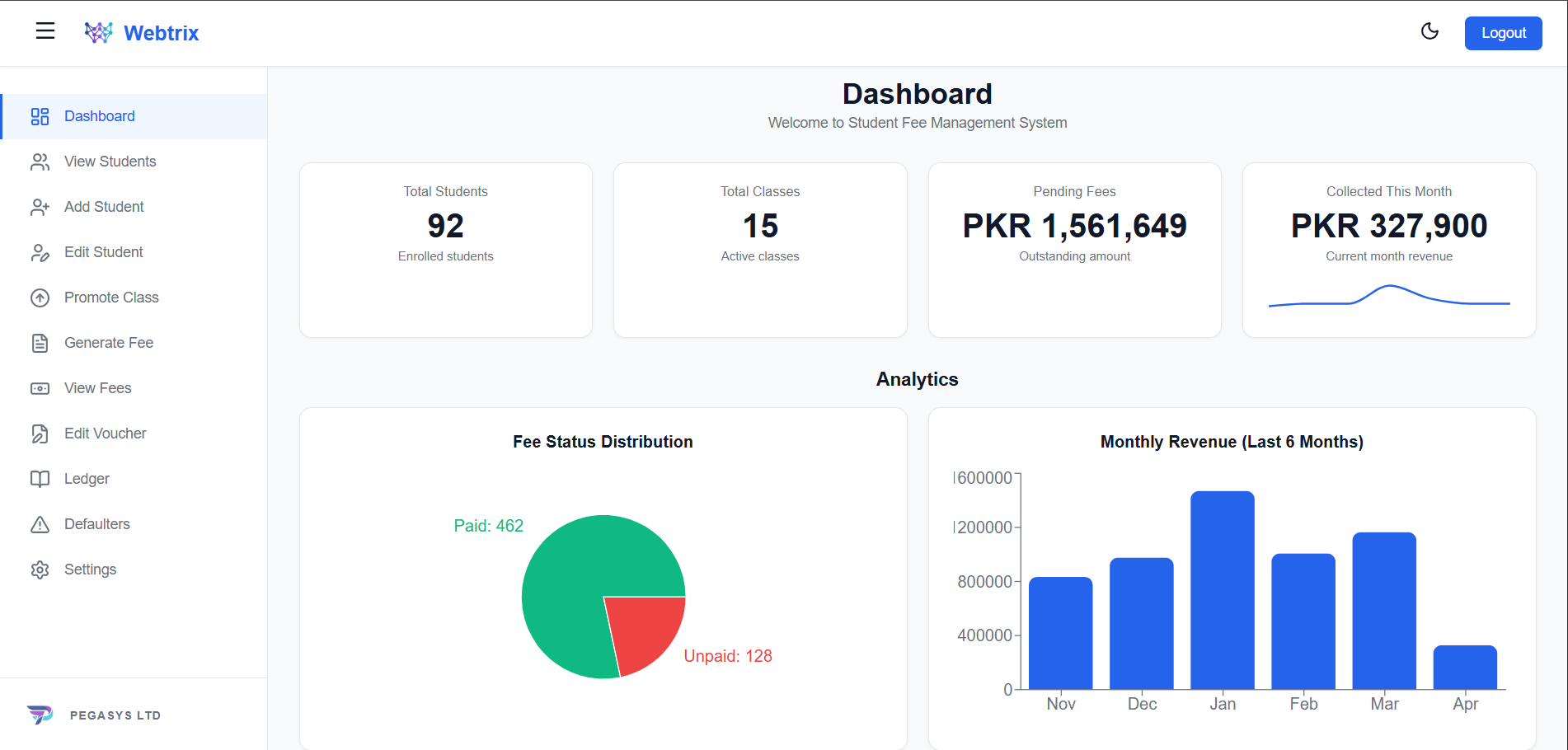
Task: Toggle the hamburger sidebar menu
Action: tap(45, 31)
